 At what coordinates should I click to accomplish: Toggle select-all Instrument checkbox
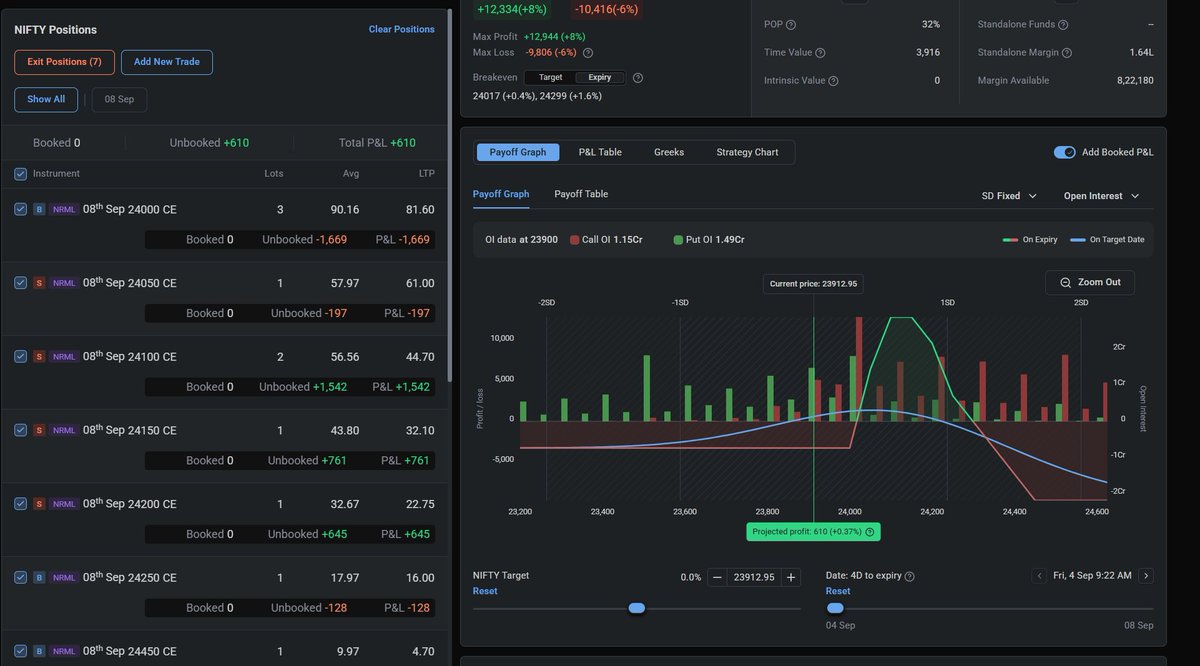[21, 174]
